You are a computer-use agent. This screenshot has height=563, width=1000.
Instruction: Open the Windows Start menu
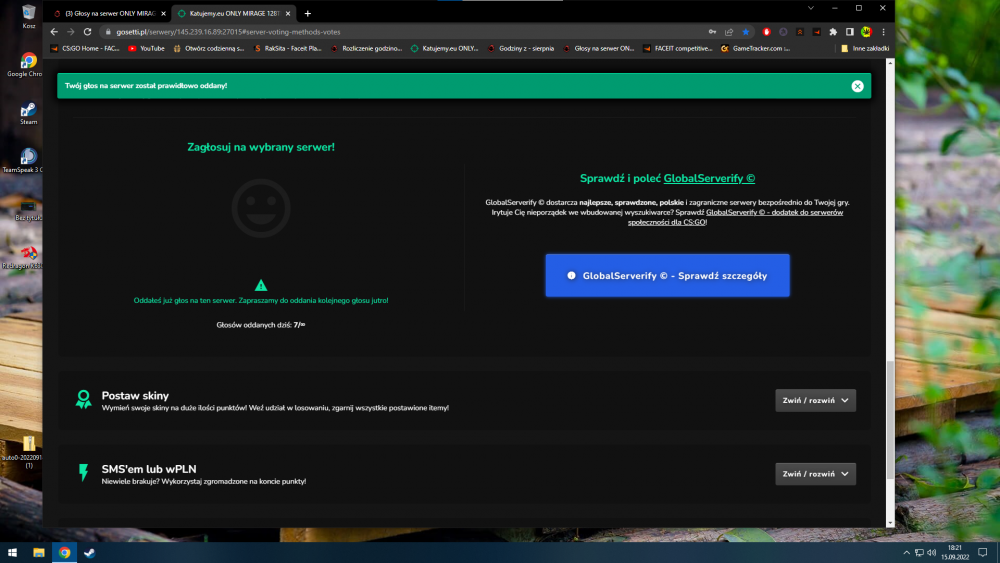pyautogui.click(x=12, y=553)
